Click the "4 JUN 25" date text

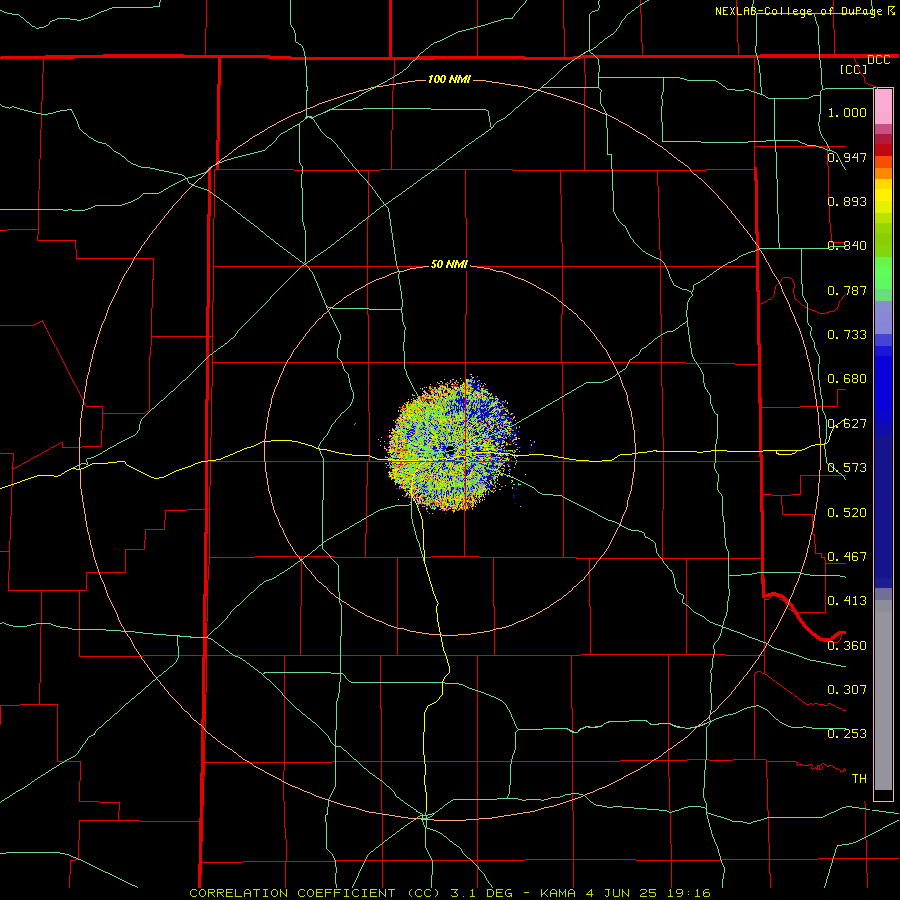pyautogui.click(x=621, y=893)
